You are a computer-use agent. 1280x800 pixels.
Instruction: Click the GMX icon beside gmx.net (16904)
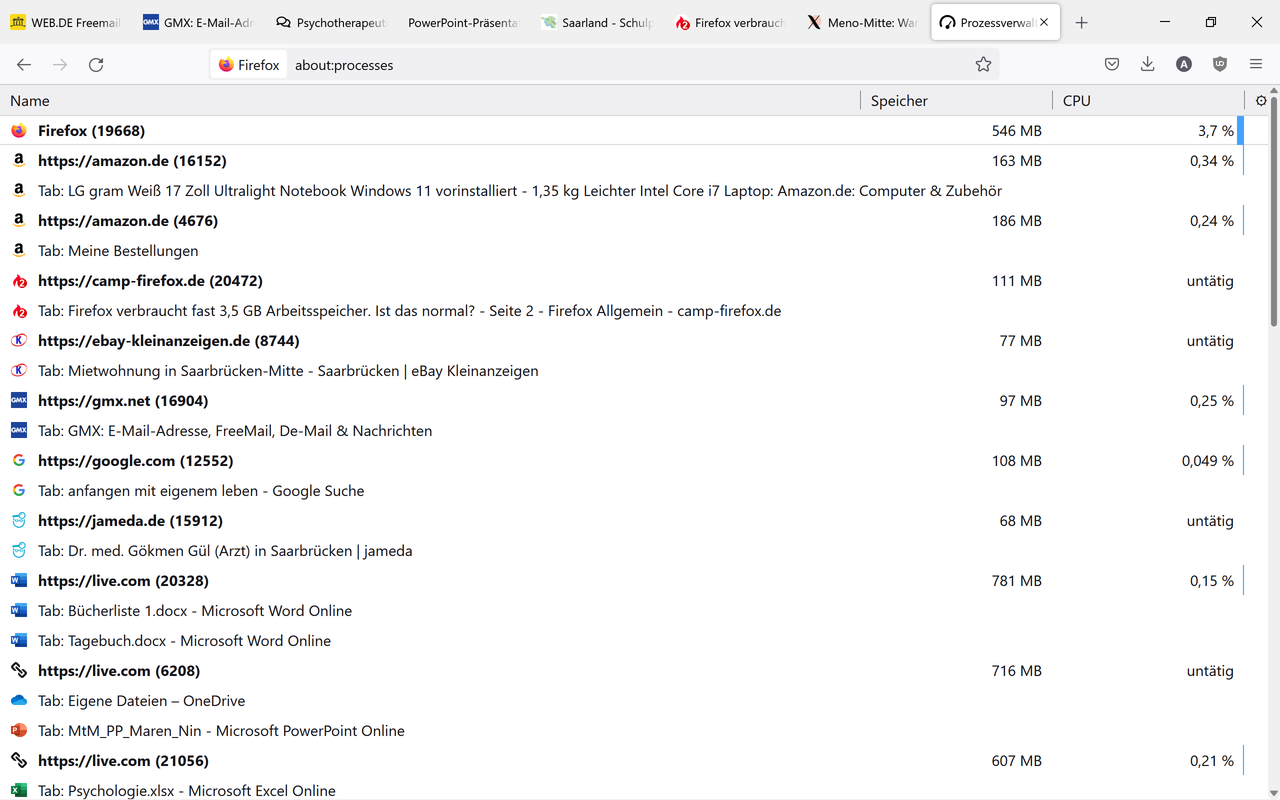(x=19, y=401)
